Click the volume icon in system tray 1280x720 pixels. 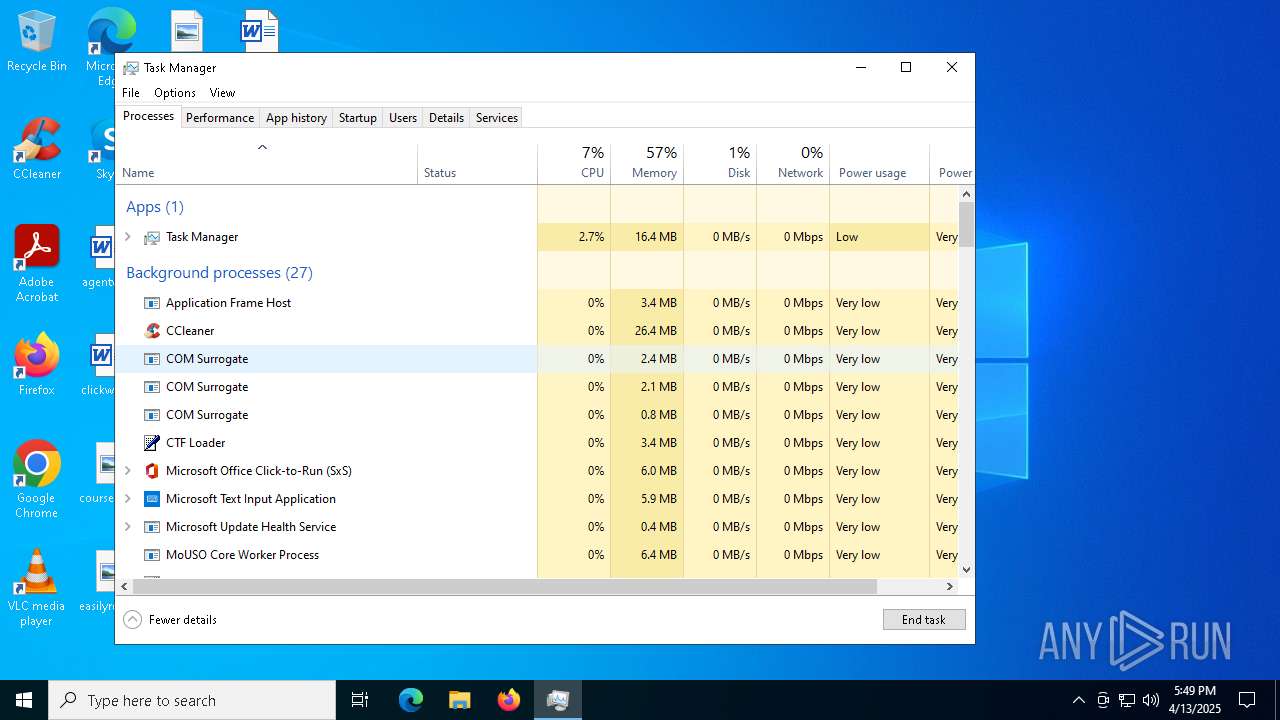pos(1151,700)
